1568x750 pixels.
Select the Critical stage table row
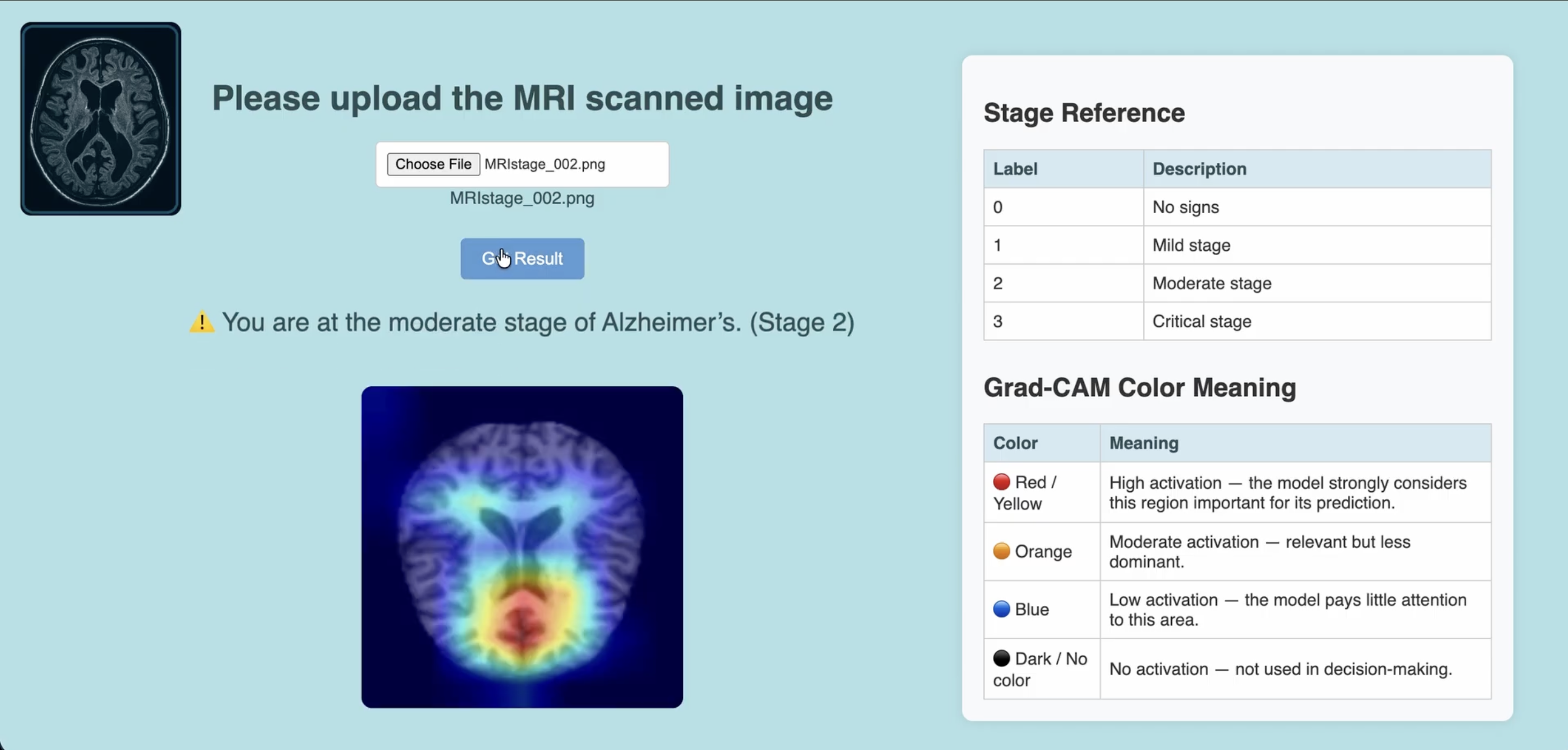[x=1237, y=321]
